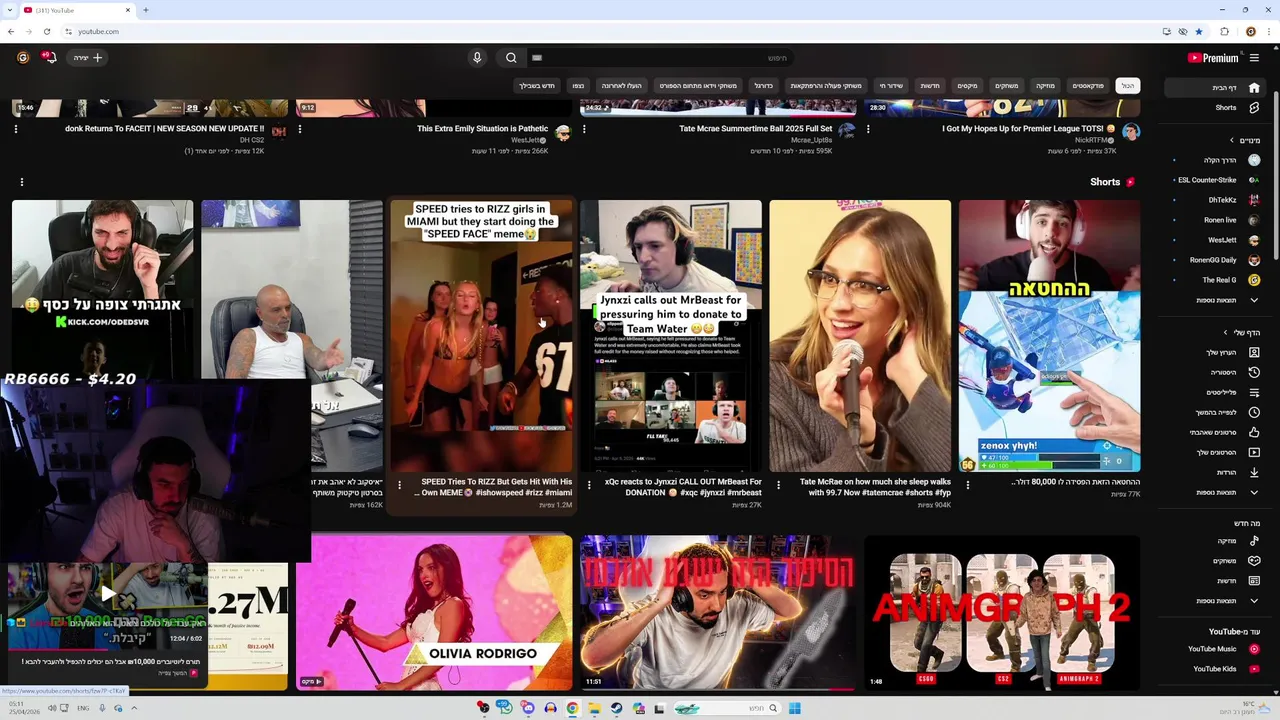Screen dimensions: 1280x720
Task: Open options for Premier League TOTS video
Action: [868, 129]
